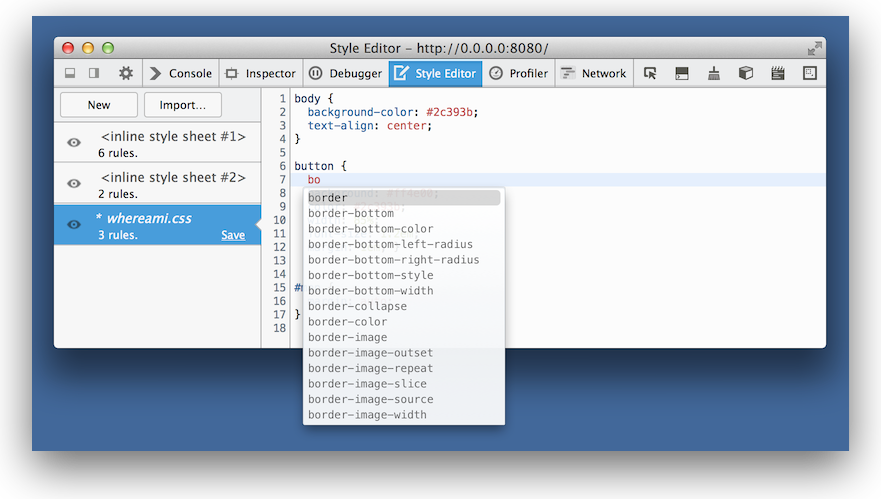The width and height of the screenshot is (881, 499).
Task: Save the whereami.css stylesheet
Action: 233,236
